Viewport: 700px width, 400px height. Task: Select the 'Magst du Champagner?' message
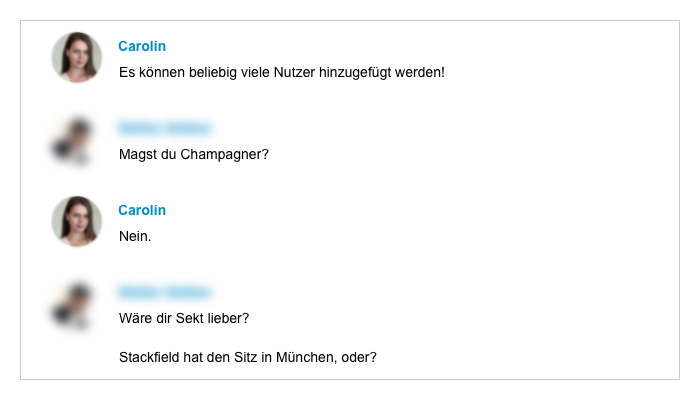coord(194,154)
